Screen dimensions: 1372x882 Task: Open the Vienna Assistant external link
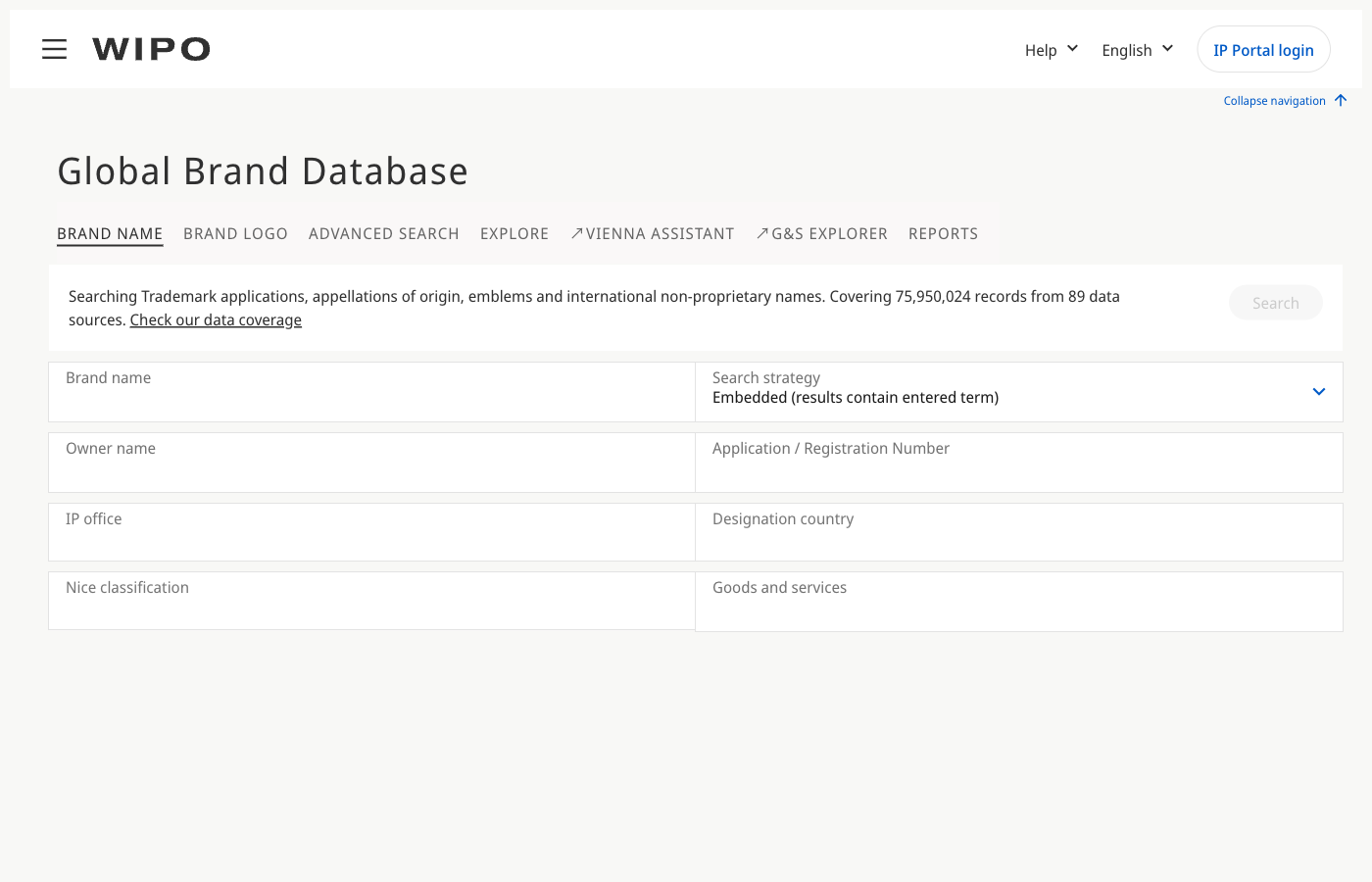click(x=653, y=234)
